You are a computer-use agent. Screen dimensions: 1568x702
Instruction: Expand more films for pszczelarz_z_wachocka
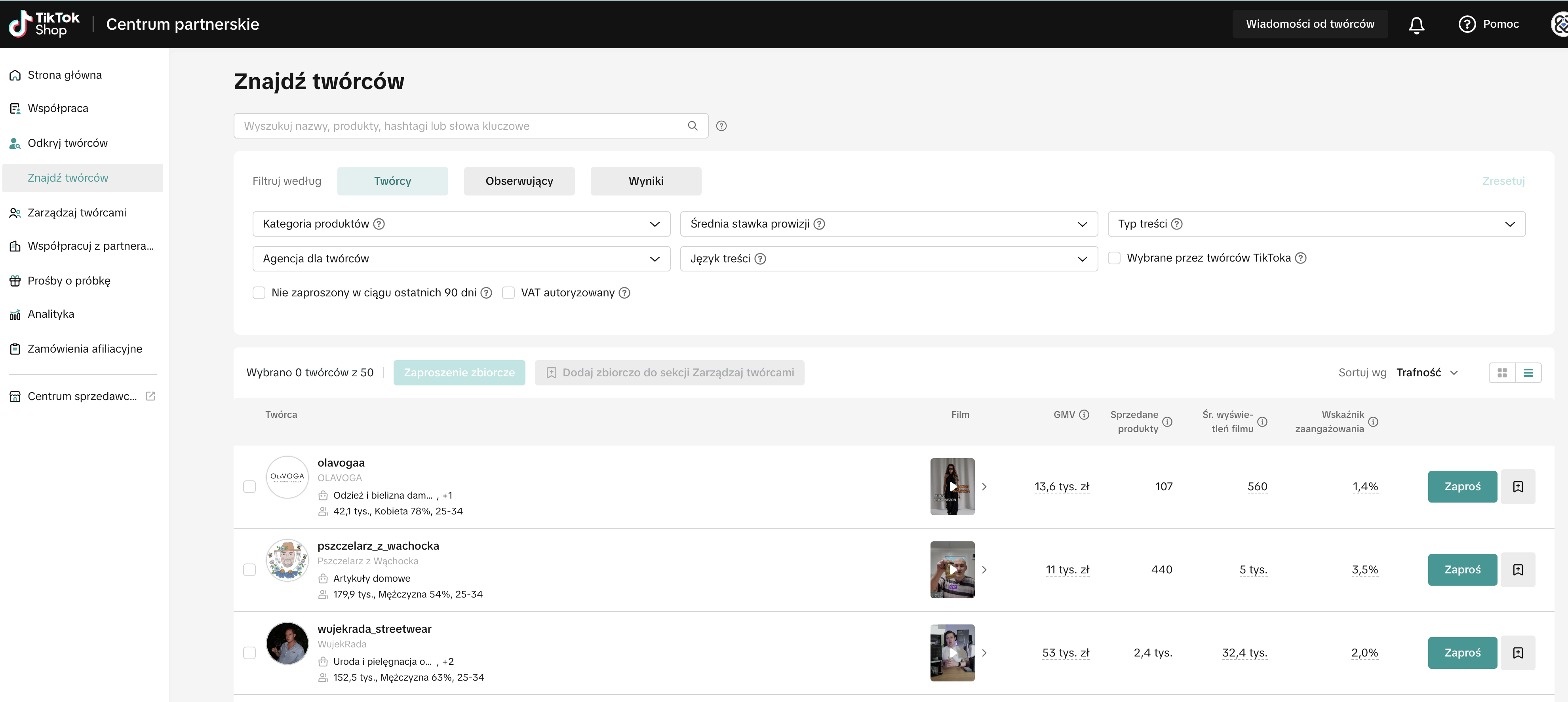tap(984, 570)
